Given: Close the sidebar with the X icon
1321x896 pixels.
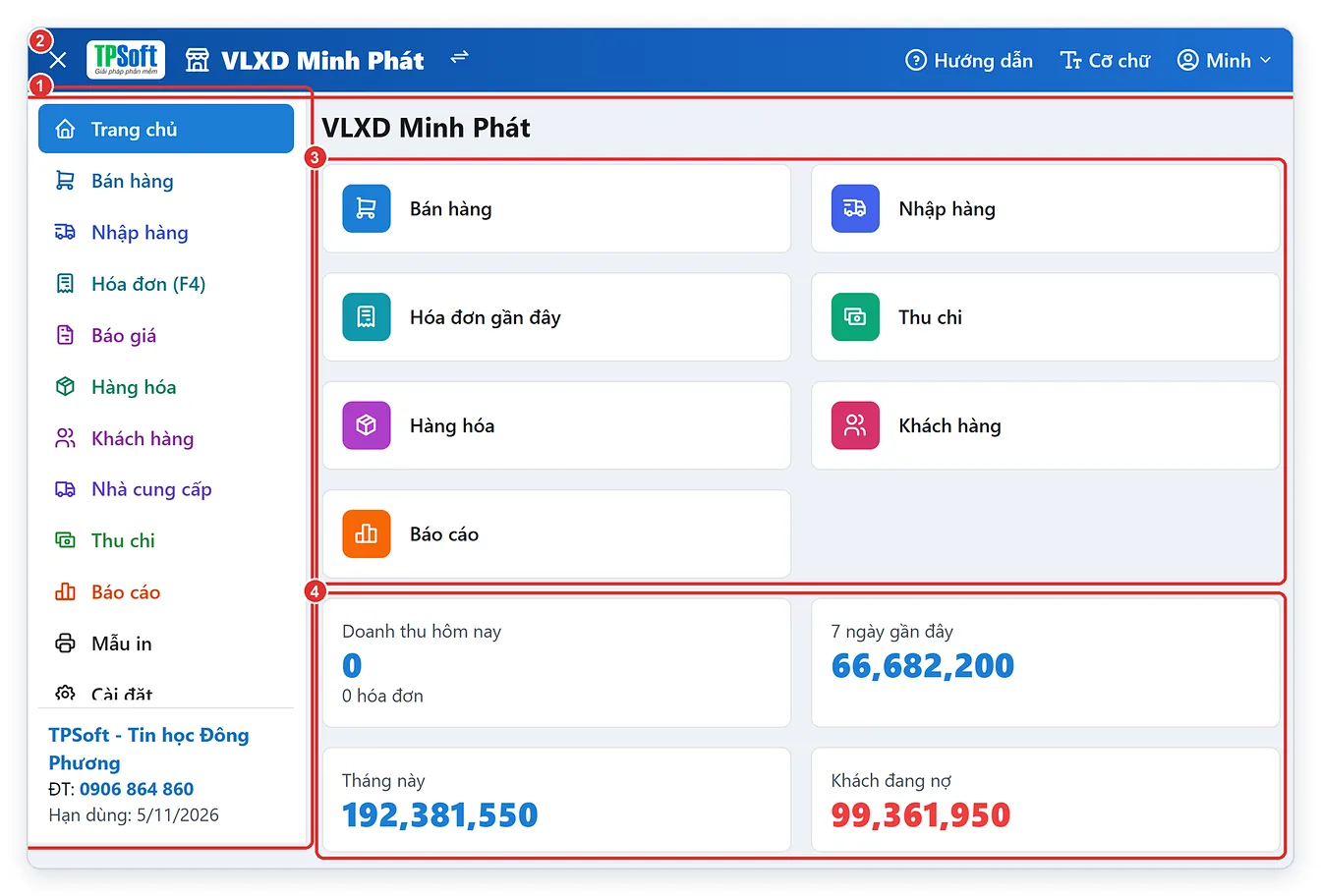Looking at the screenshot, I should click(x=58, y=61).
